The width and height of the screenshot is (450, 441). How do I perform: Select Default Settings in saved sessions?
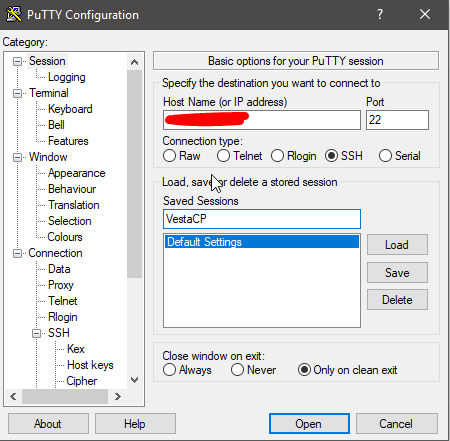(262, 242)
